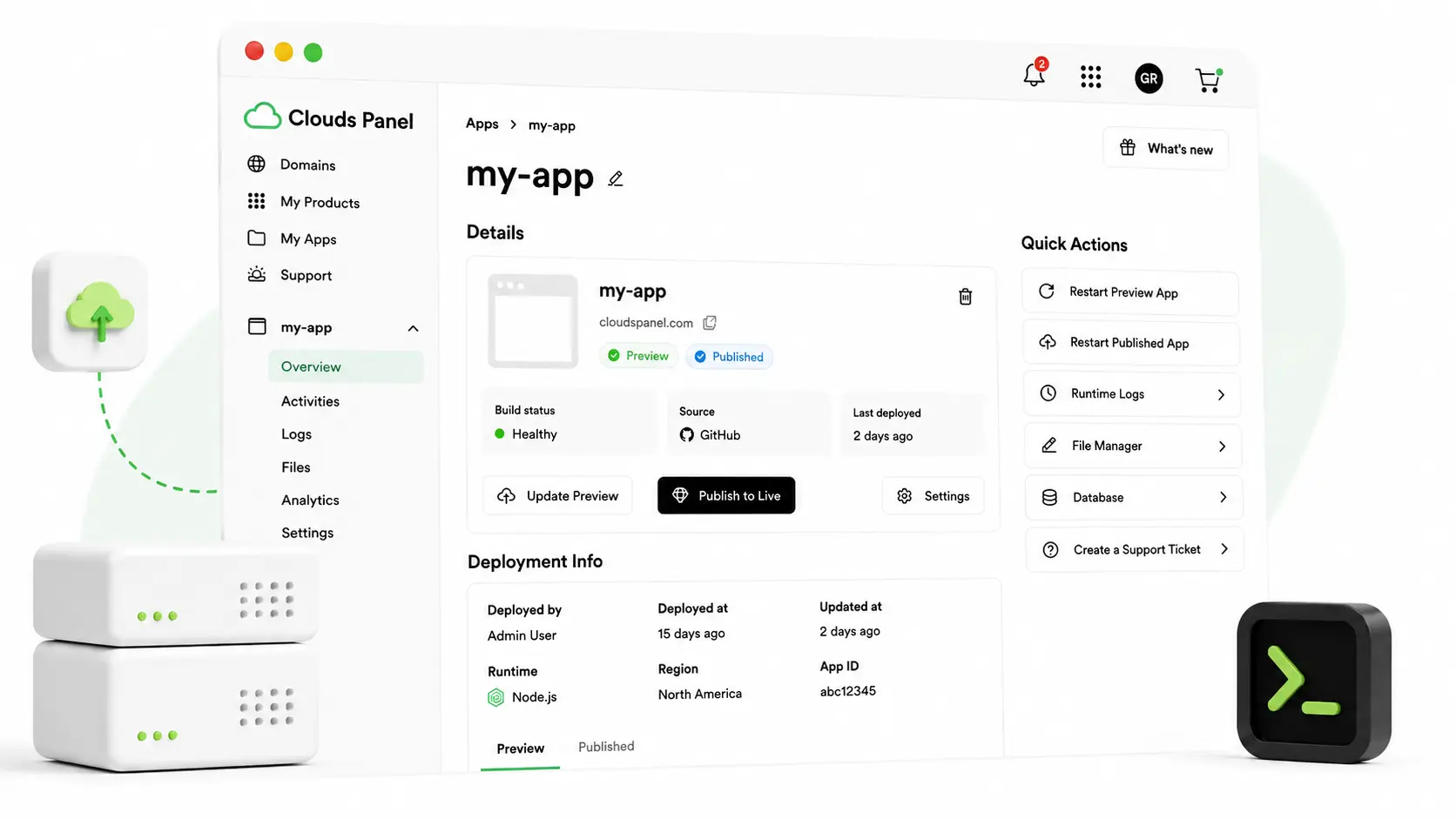Click the Update Preview button
Viewport: 1456px width, 819px height.
[x=557, y=495]
